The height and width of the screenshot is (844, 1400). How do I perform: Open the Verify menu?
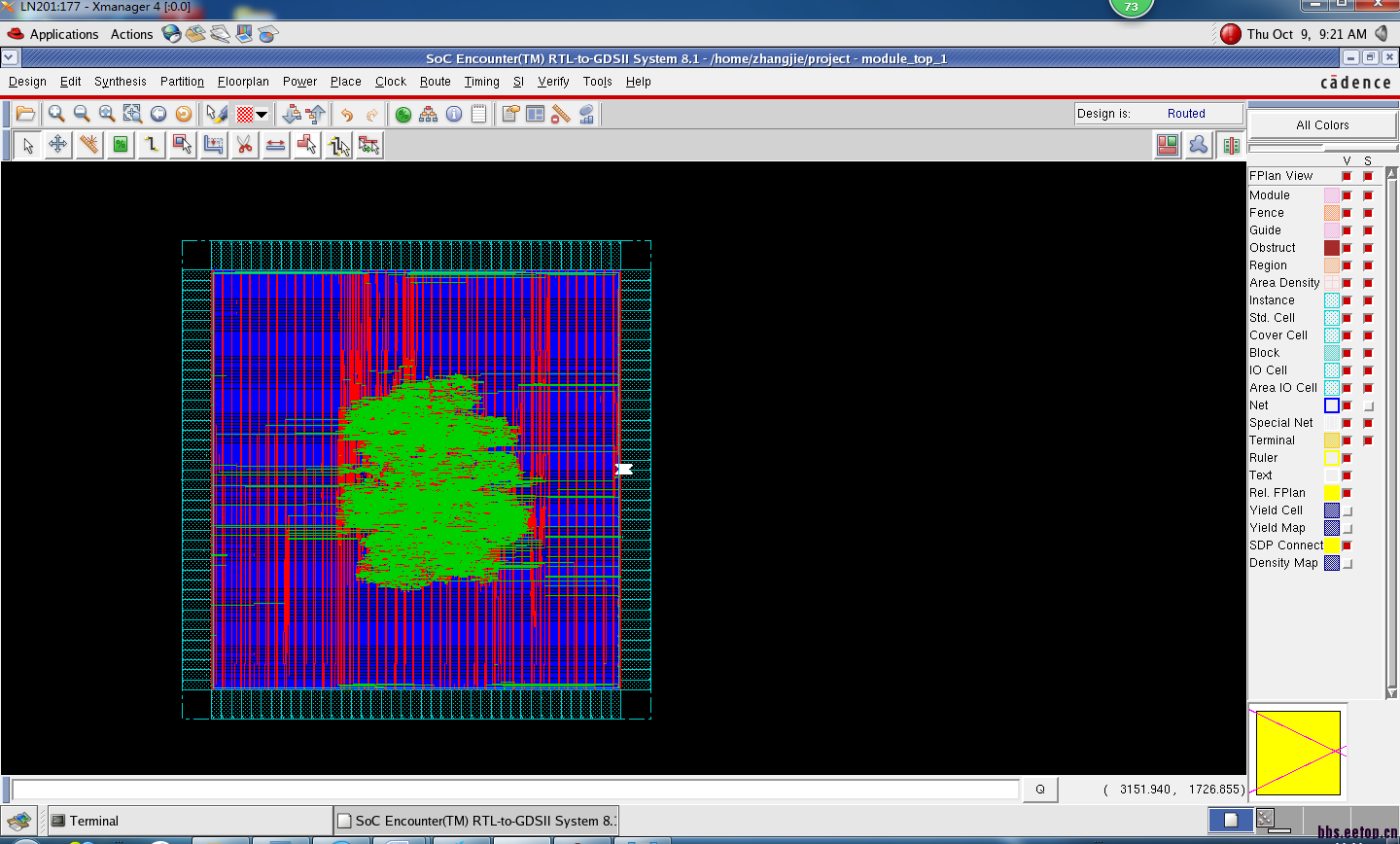pos(553,82)
